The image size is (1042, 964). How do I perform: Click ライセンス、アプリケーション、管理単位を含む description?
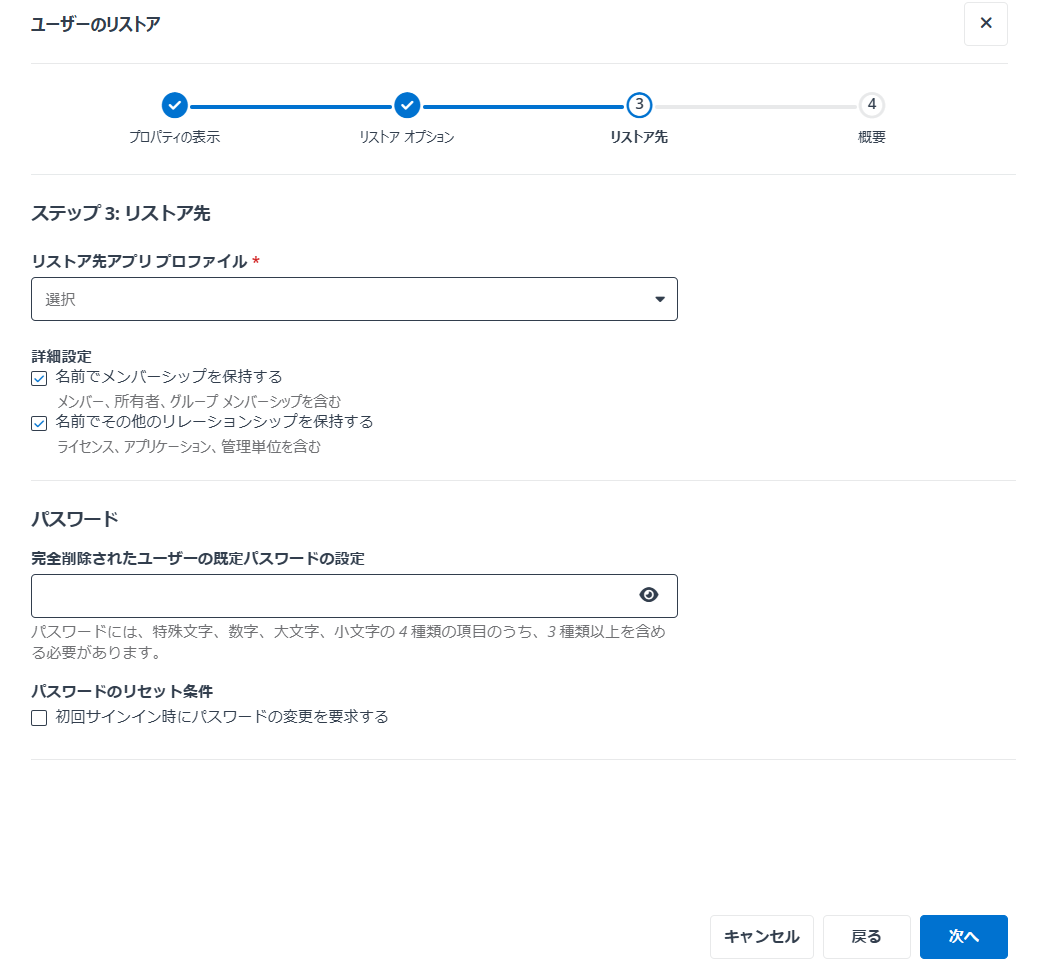(189, 446)
